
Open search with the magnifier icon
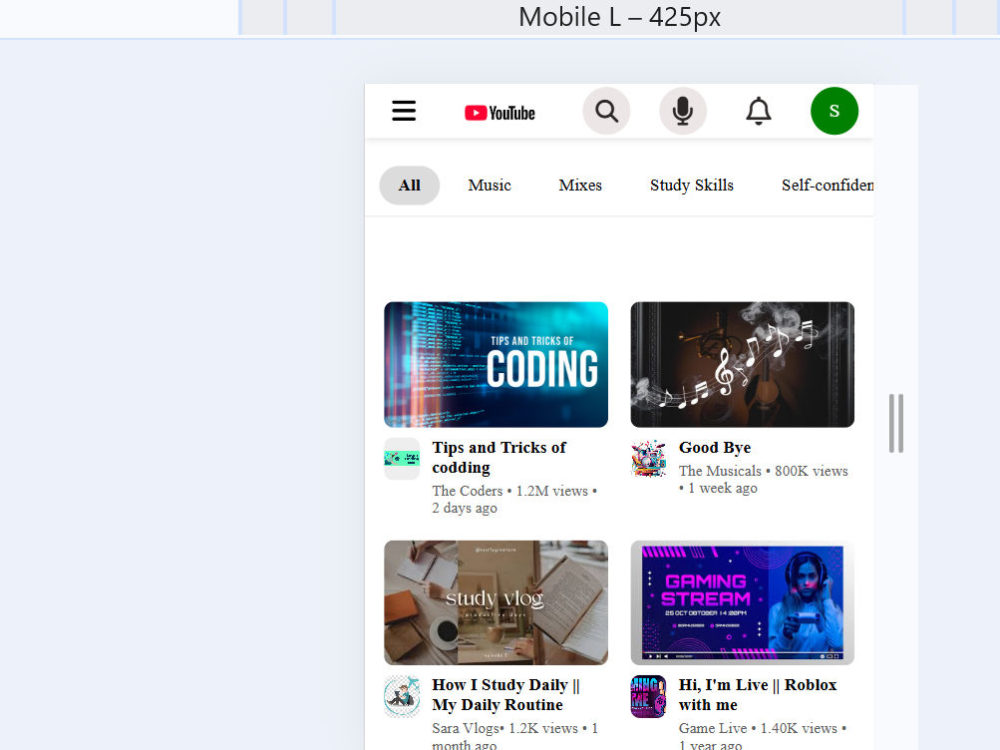[607, 111]
